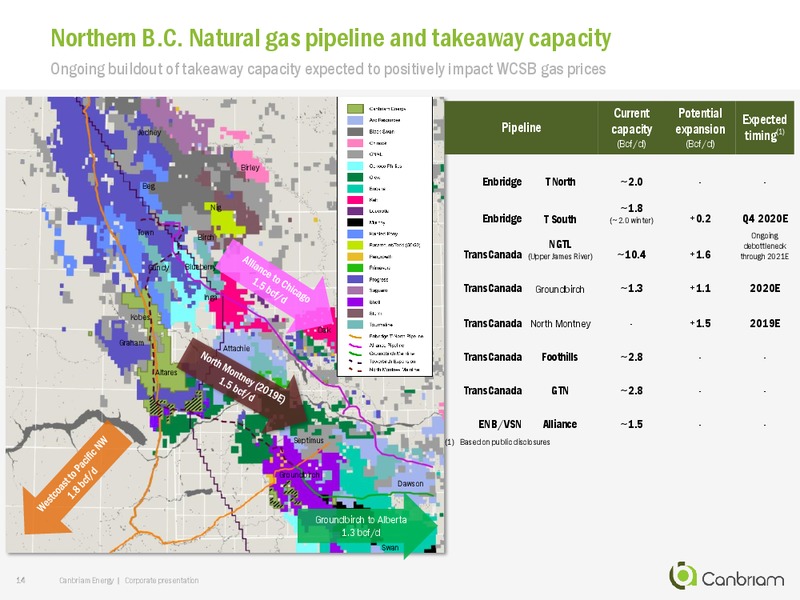This screenshot has height=600, width=800.
Task: Click the 'Graham' map label
Action: (132, 342)
